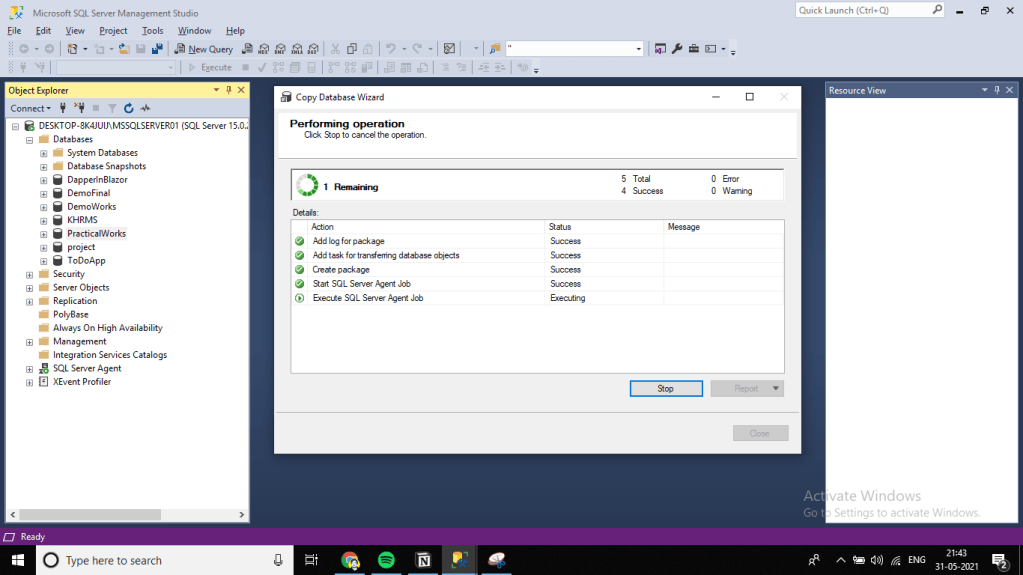Select the Execute SQL Server Agent Job row
Image resolution: width=1023 pixels, height=575 pixels.
coord(366,298)
